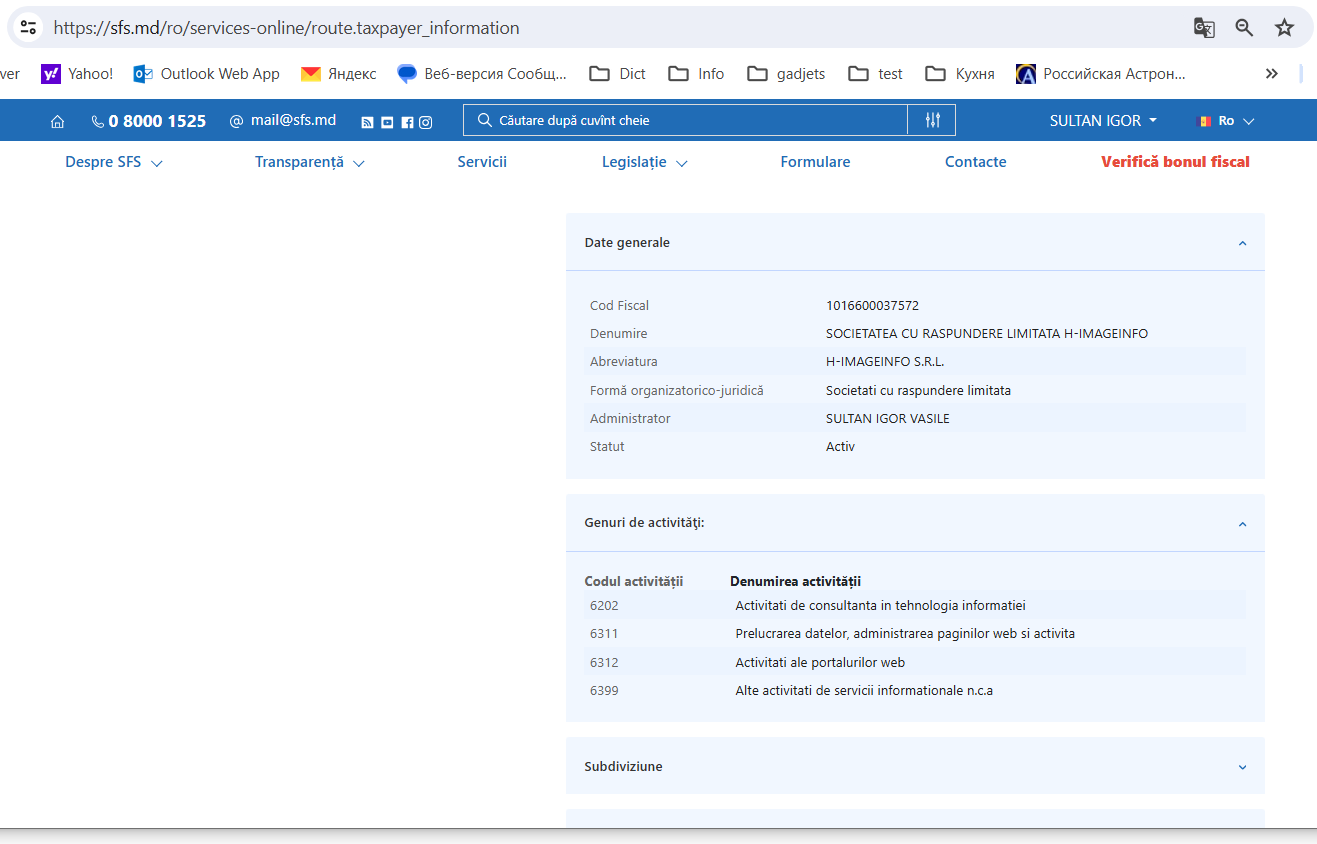This screenshot has width=1317, height=844.
Task: Open the YouTube social icon
Action: click(x=387, y=122)
